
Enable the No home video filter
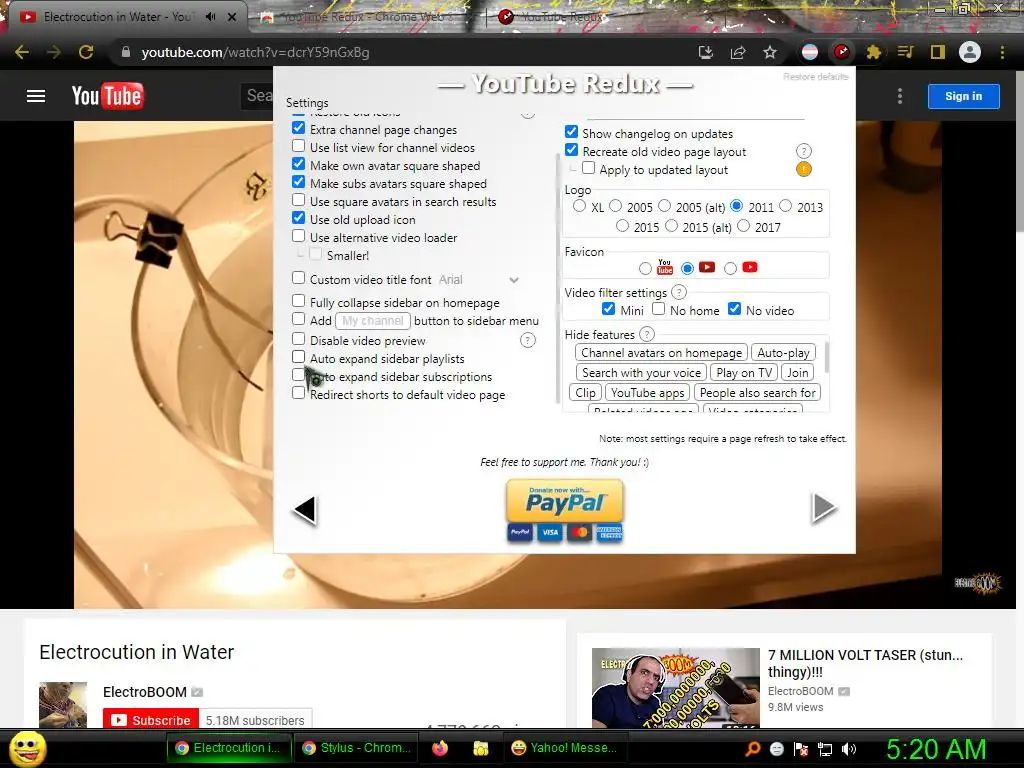coord(658,309)
